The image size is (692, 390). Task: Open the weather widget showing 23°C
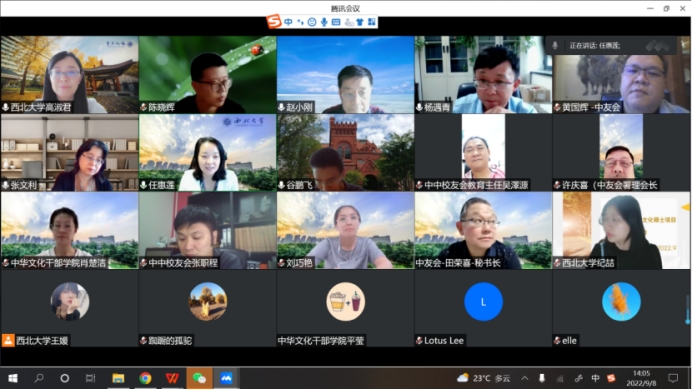coord(483,378)
